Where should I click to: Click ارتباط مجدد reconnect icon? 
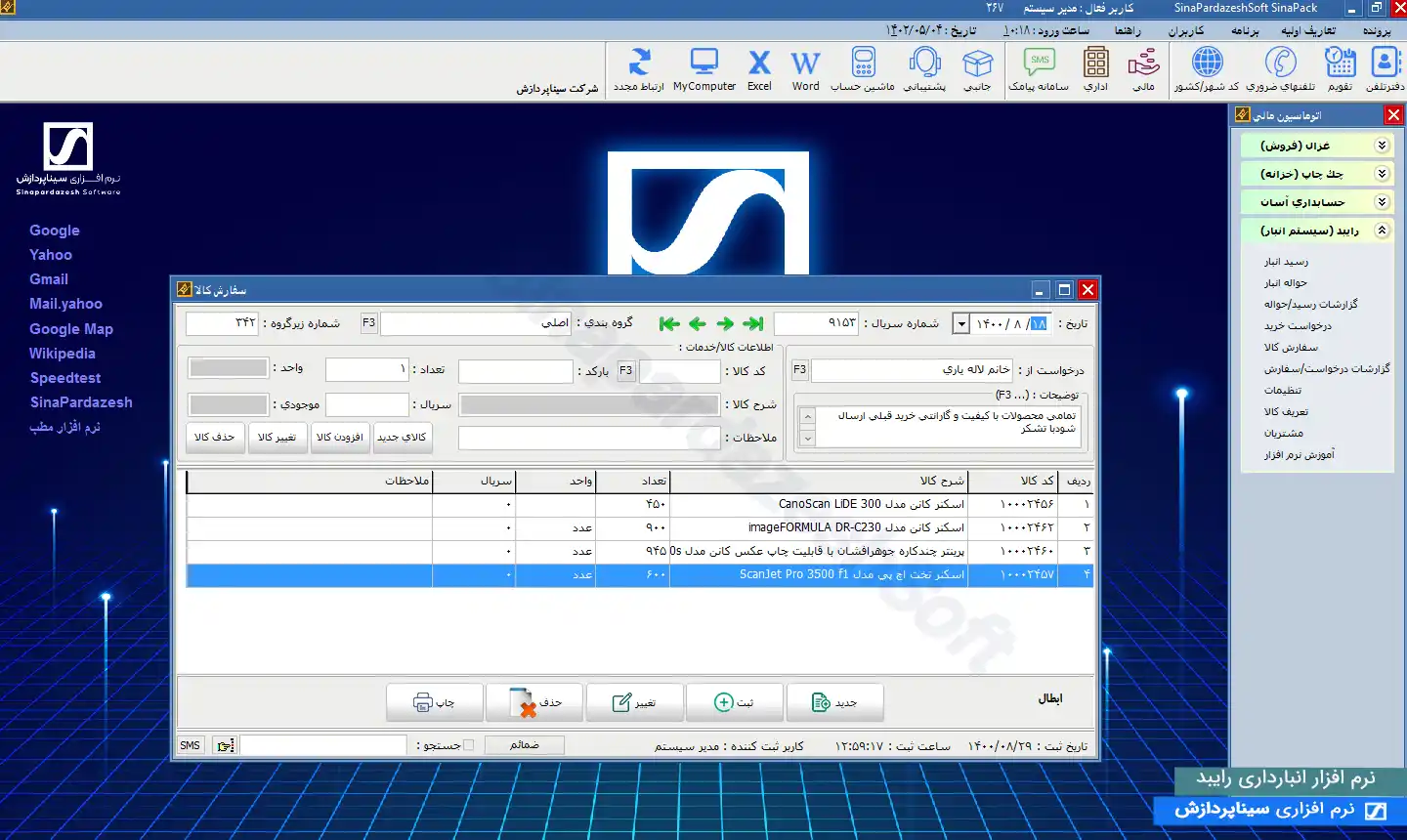tap(639, 68)
